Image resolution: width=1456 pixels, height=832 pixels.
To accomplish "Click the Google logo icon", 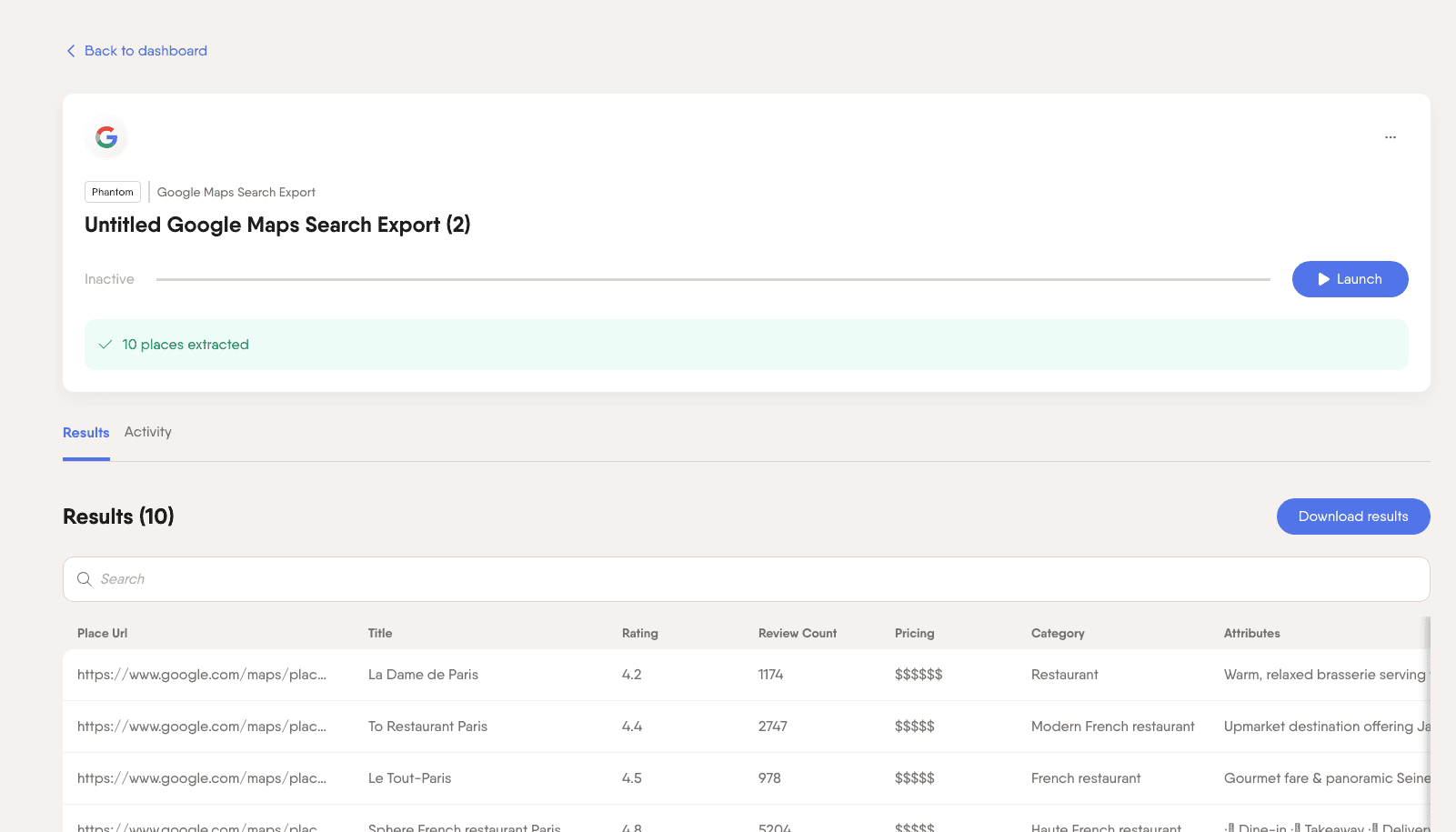I will point(106,137).
